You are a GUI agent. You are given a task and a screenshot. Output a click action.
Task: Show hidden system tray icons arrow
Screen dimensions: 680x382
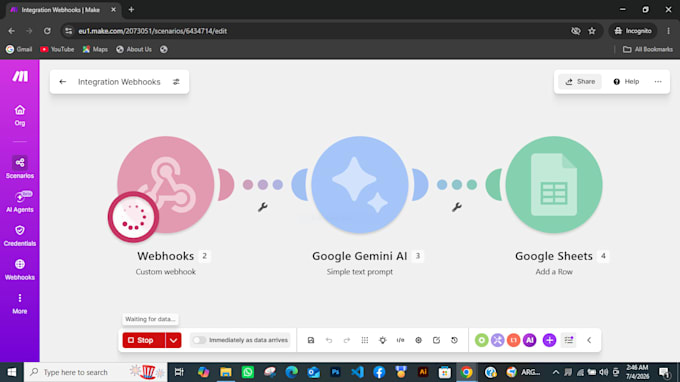click(x=556, y=372)
